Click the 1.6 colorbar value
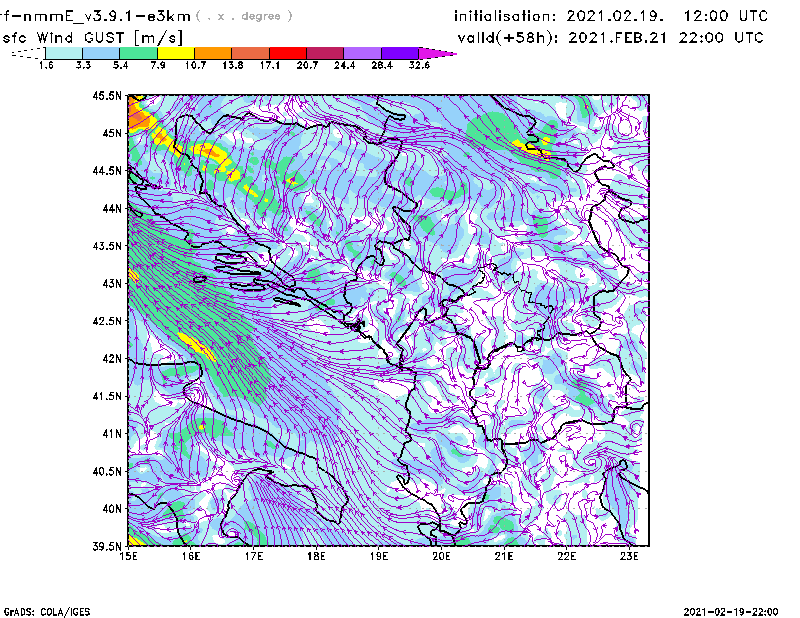 click(x=46, y=65)
